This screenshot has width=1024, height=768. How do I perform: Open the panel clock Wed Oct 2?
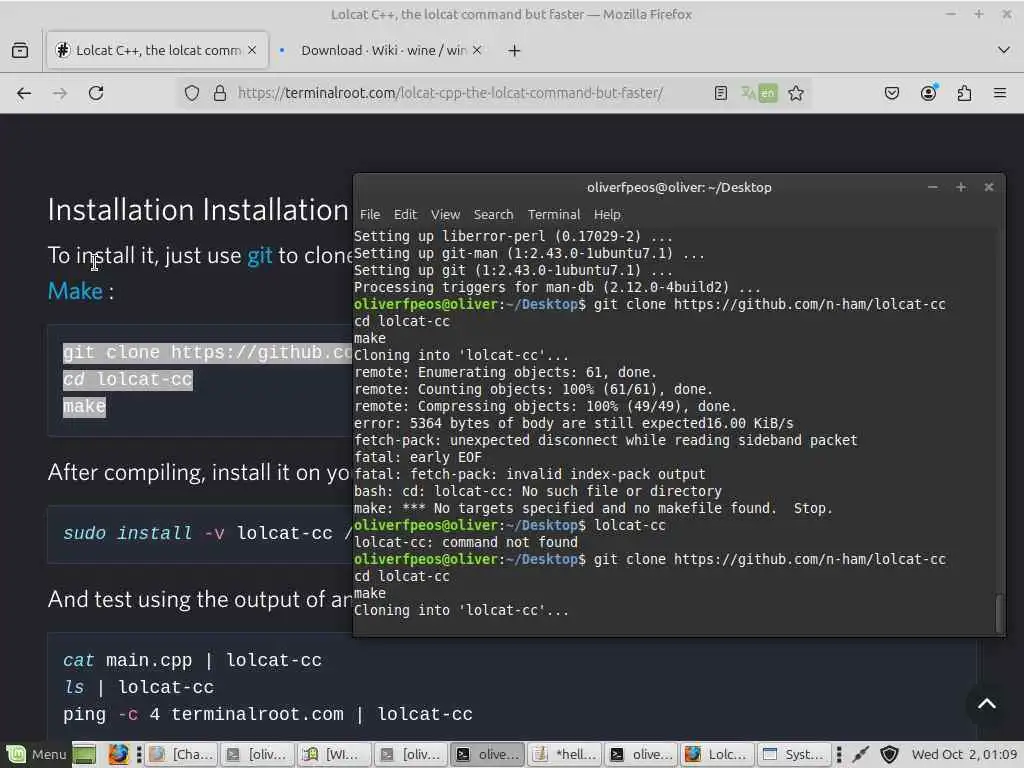965,754
